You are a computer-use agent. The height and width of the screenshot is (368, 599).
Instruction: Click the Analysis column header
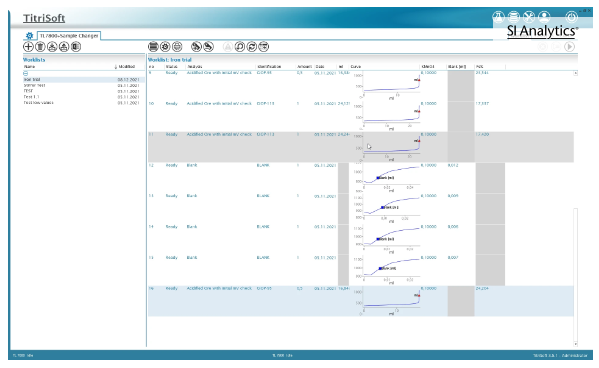click(x=194, y=66)
